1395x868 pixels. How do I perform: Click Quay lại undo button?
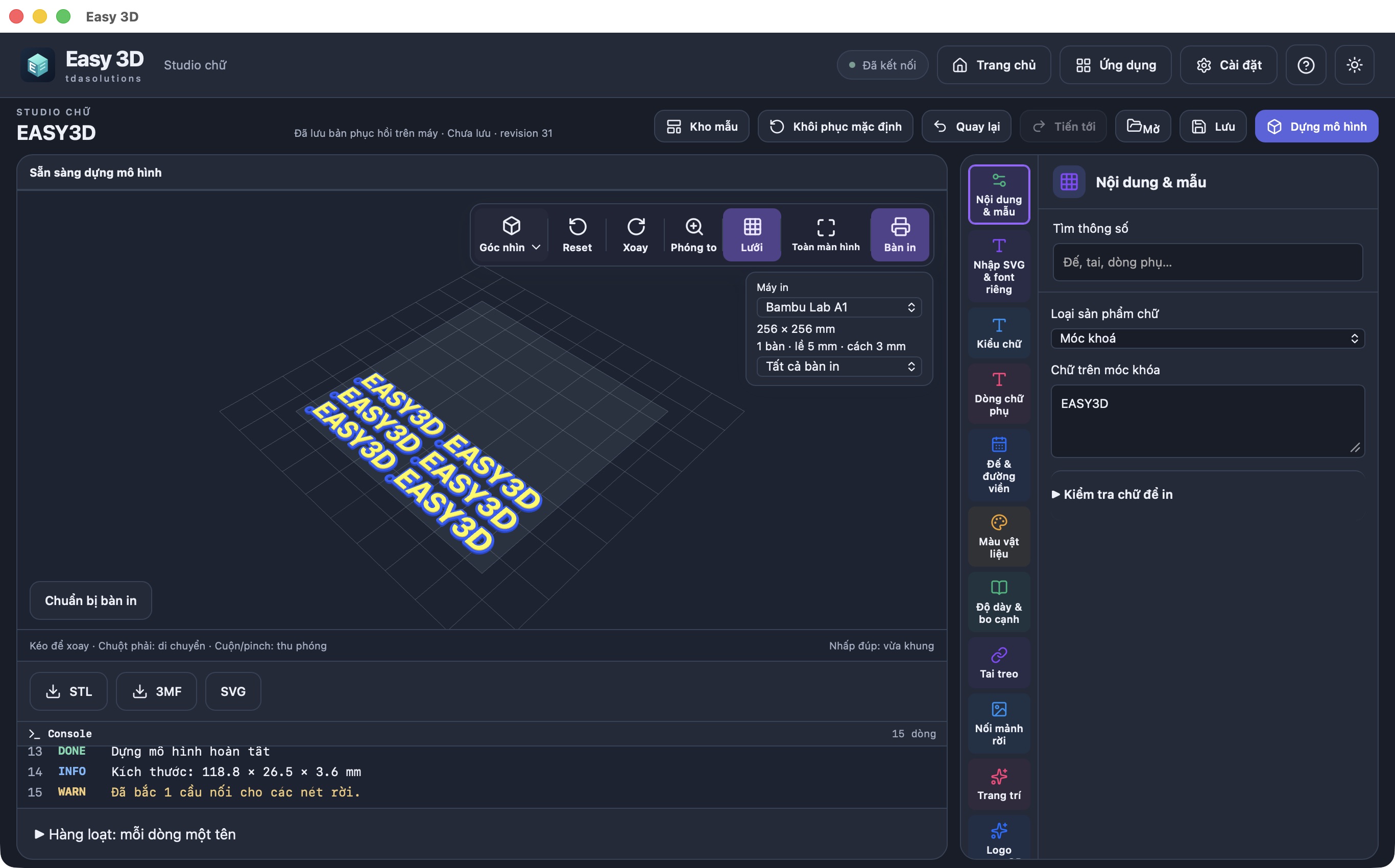(966, 126)
